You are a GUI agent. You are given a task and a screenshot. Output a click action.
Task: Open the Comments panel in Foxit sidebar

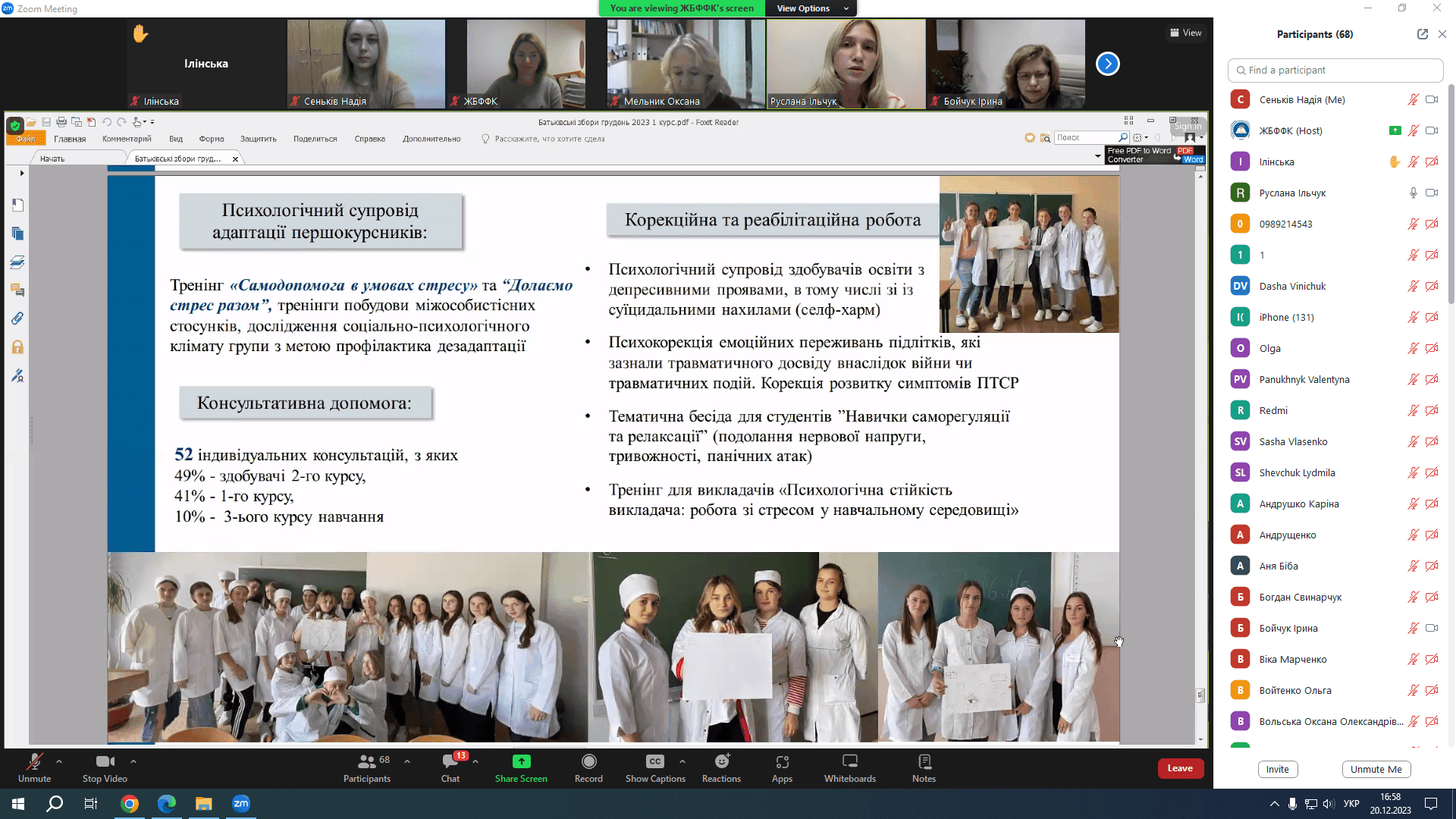coord(17,290)
